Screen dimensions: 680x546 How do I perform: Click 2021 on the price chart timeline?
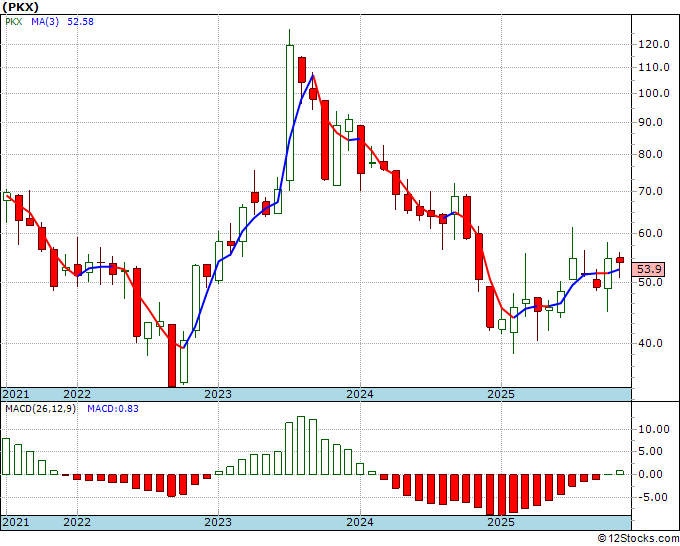16,394
